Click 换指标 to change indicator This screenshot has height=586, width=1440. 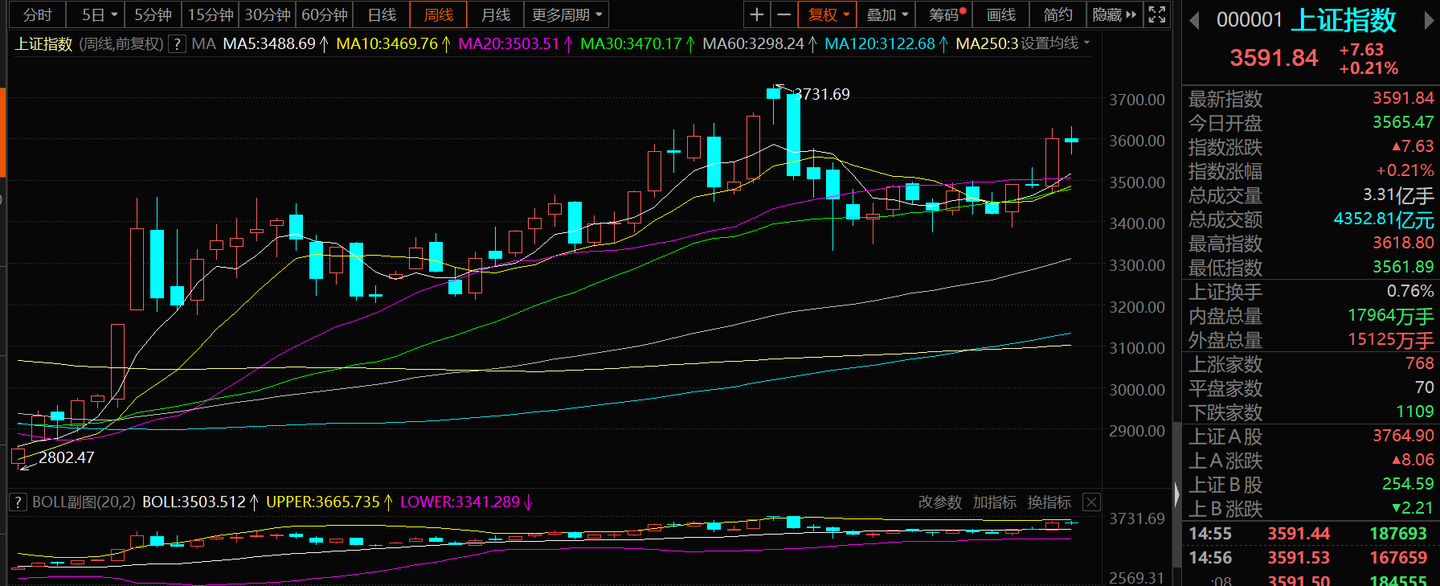[x=1049, y=502]
